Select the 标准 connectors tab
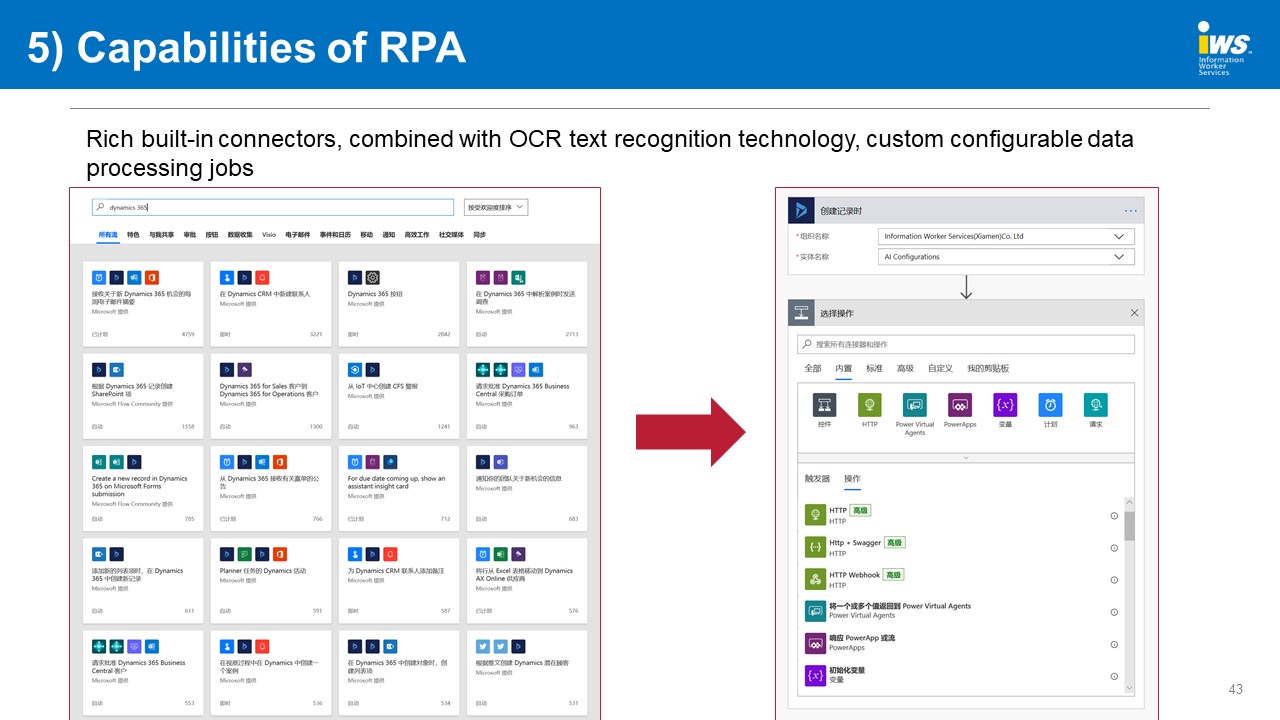Image resolution: width=1280 pixels, height=720 pixels. point(875,369)
